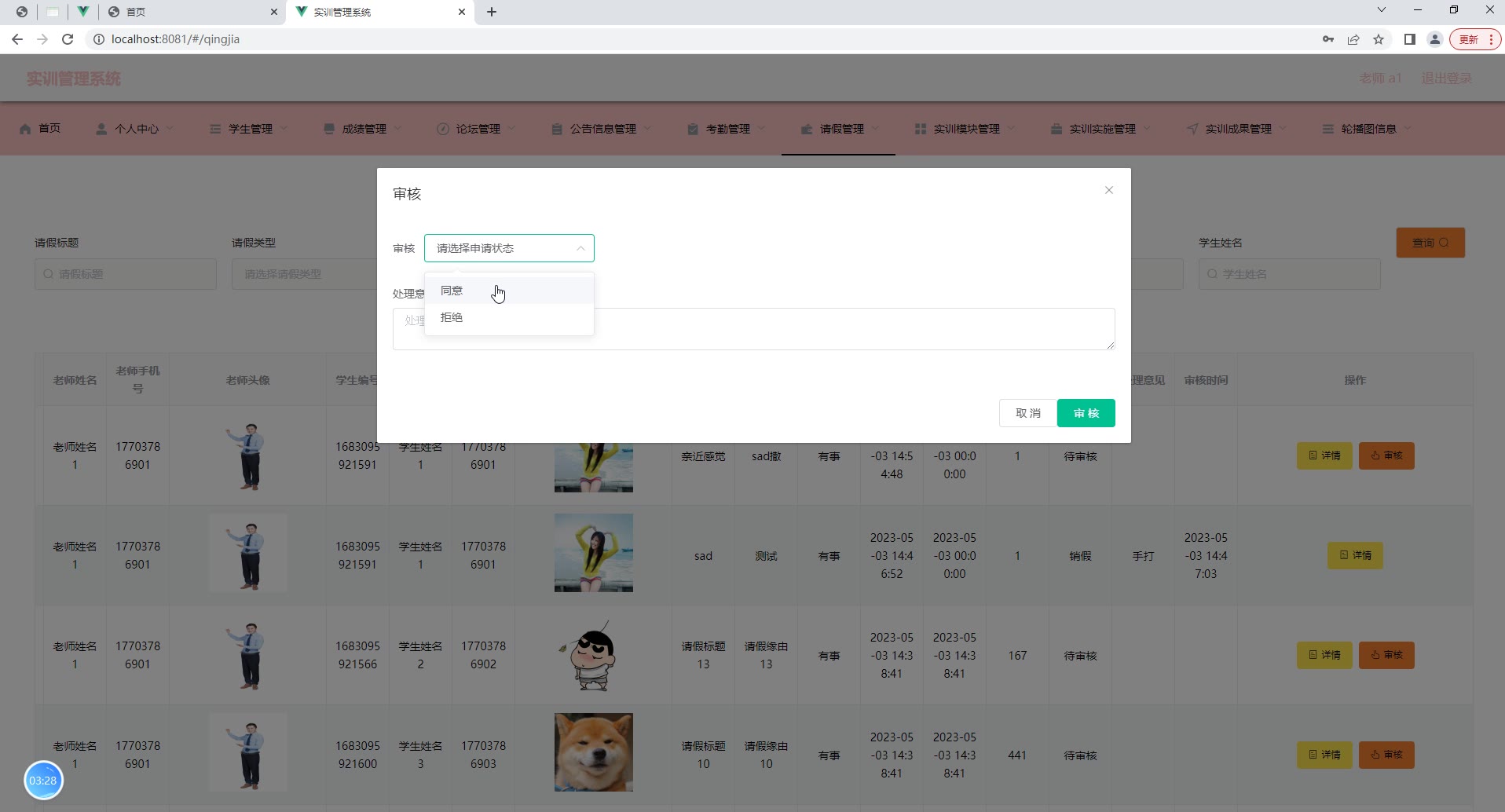Open browser profile icon
Screen dimensions: 1505x812
coord(1435,39)
